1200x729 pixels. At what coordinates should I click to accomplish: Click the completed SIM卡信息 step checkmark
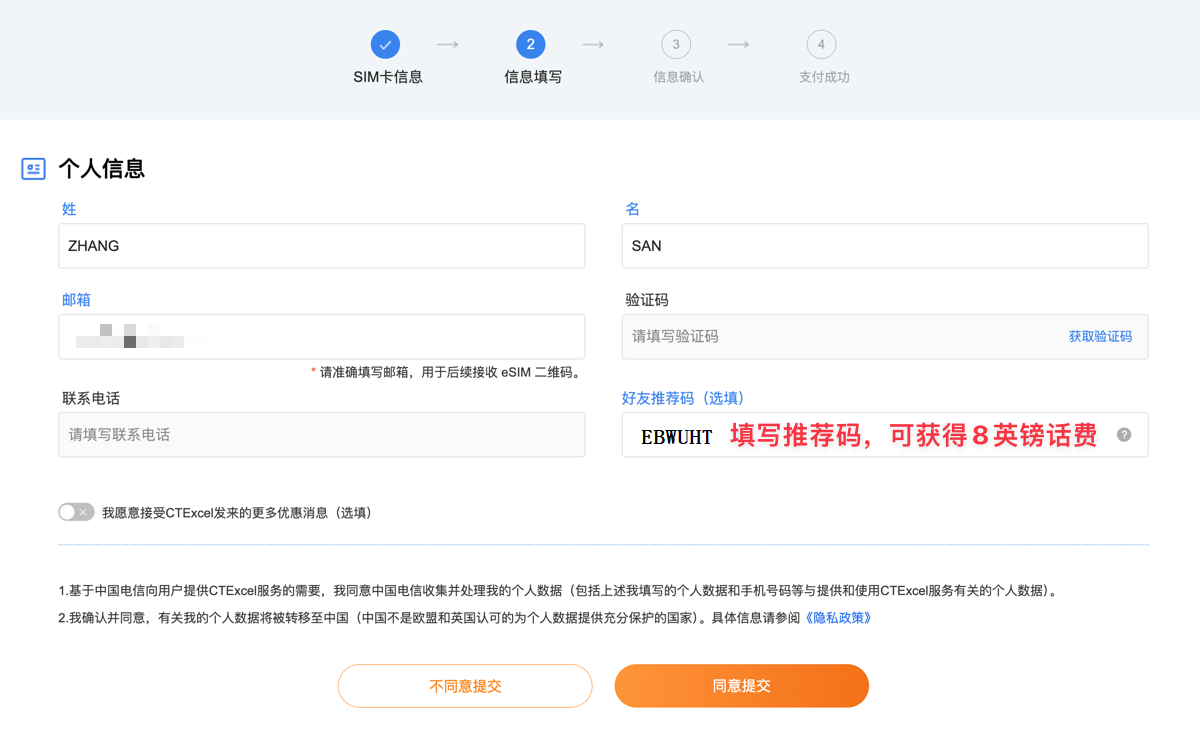point(385,44)
